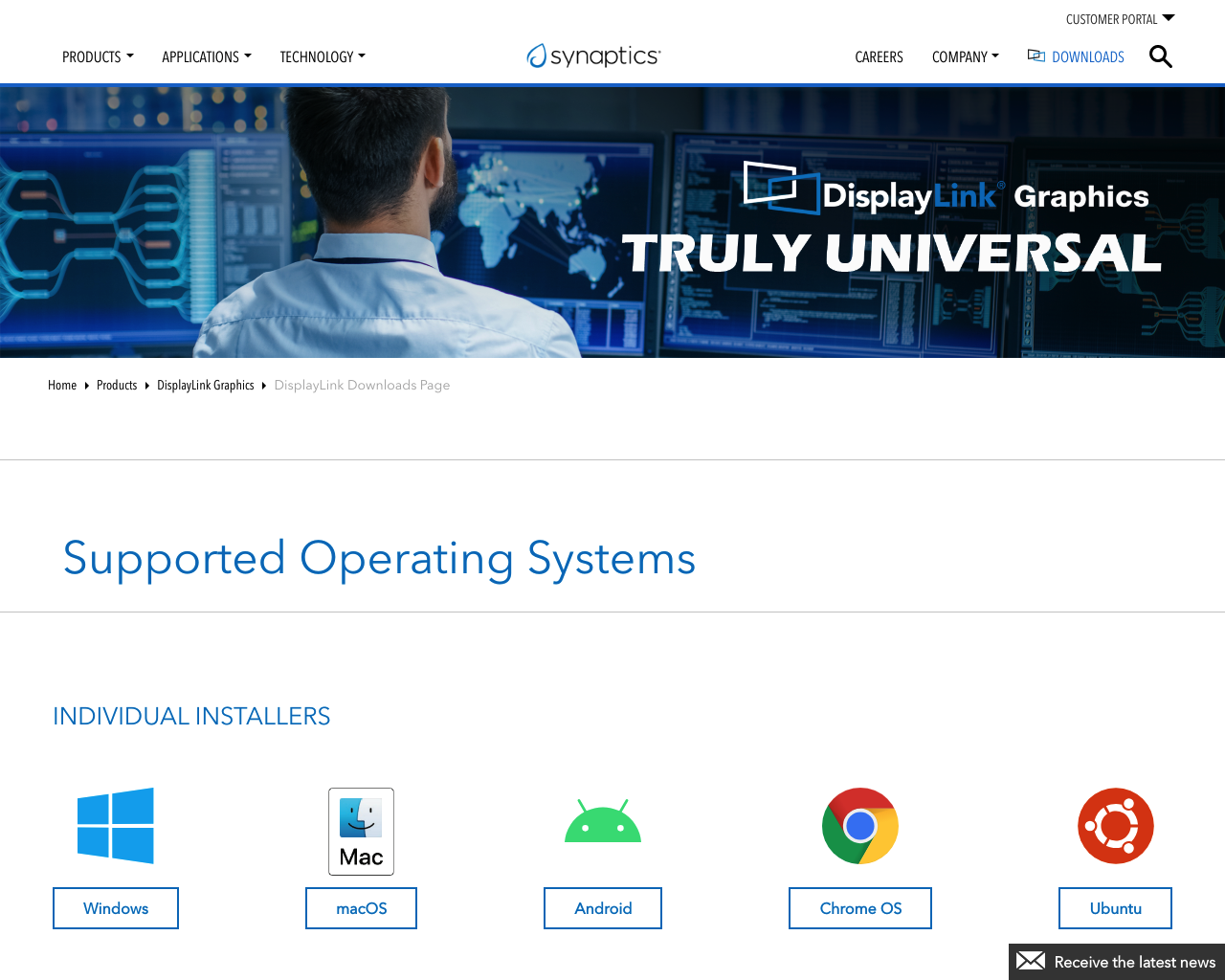1225x980 pixels.
Task: Select the Ubuntu installer button
Action: click(x=1115, y=908)
